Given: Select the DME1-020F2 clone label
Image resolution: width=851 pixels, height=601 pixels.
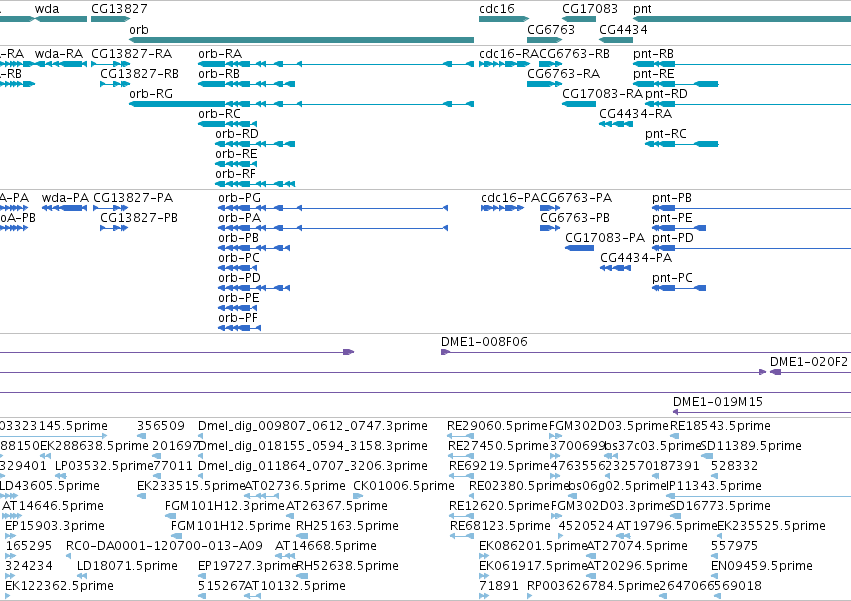Looking at the screenshot, I should pyautogui.click(x=809, y=362).
